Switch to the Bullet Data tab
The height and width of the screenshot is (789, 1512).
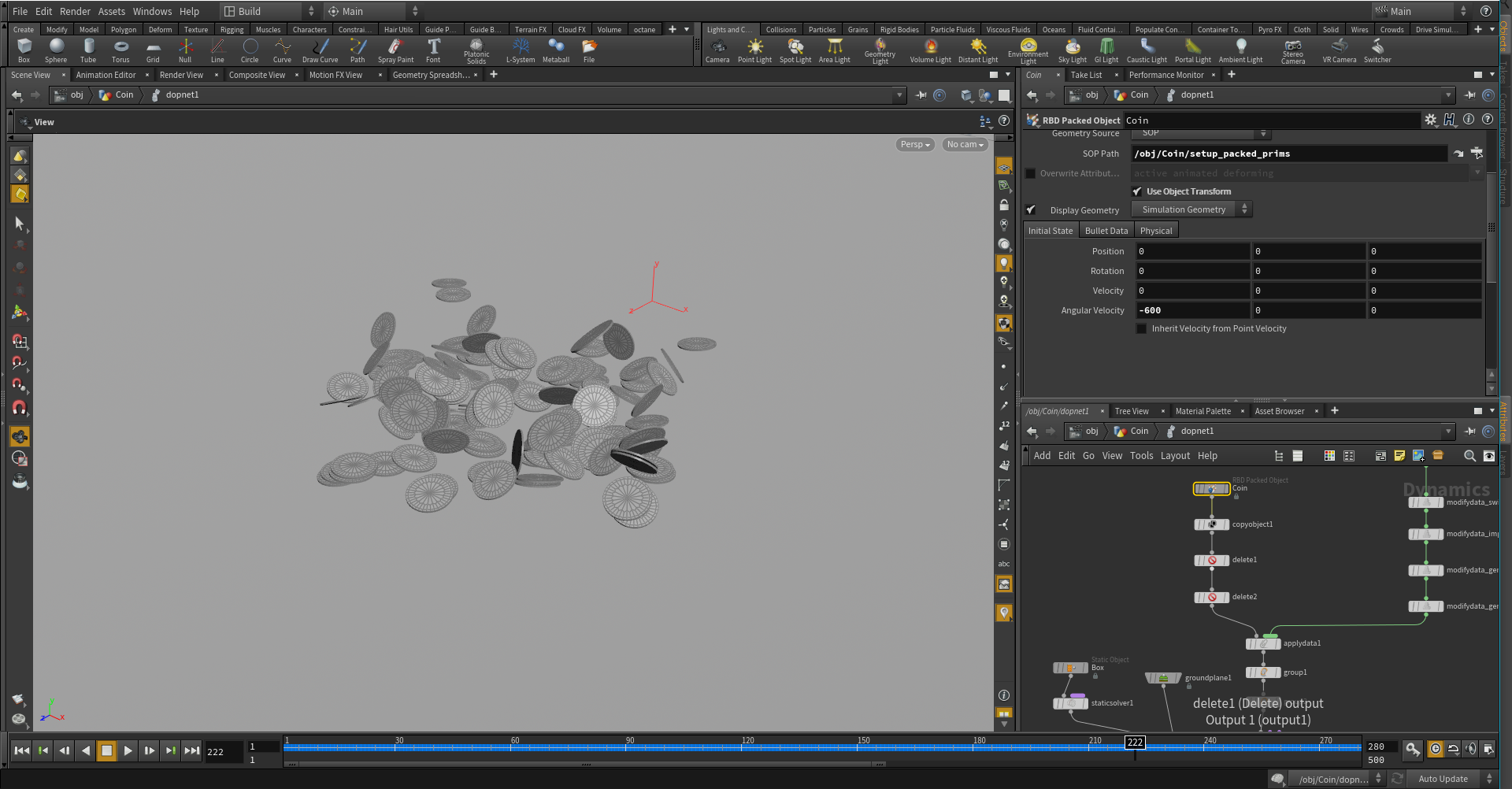click(x=1106, y=231)
